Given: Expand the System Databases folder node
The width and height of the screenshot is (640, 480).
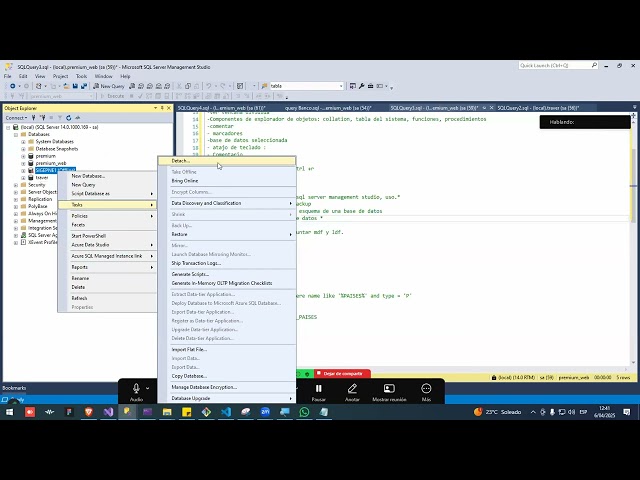Looking at the screenshot, I should [x=23, y=142].
